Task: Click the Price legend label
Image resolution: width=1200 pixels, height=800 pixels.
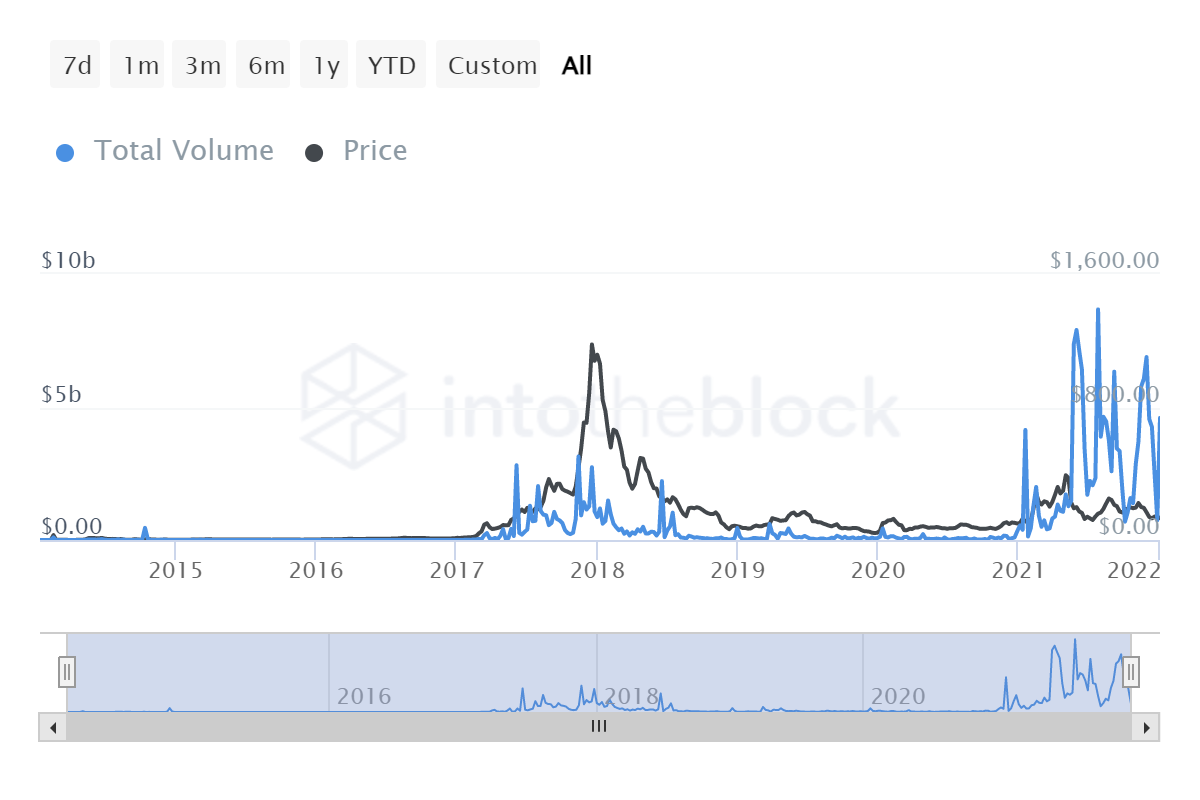Action: (x=375, y=151)
